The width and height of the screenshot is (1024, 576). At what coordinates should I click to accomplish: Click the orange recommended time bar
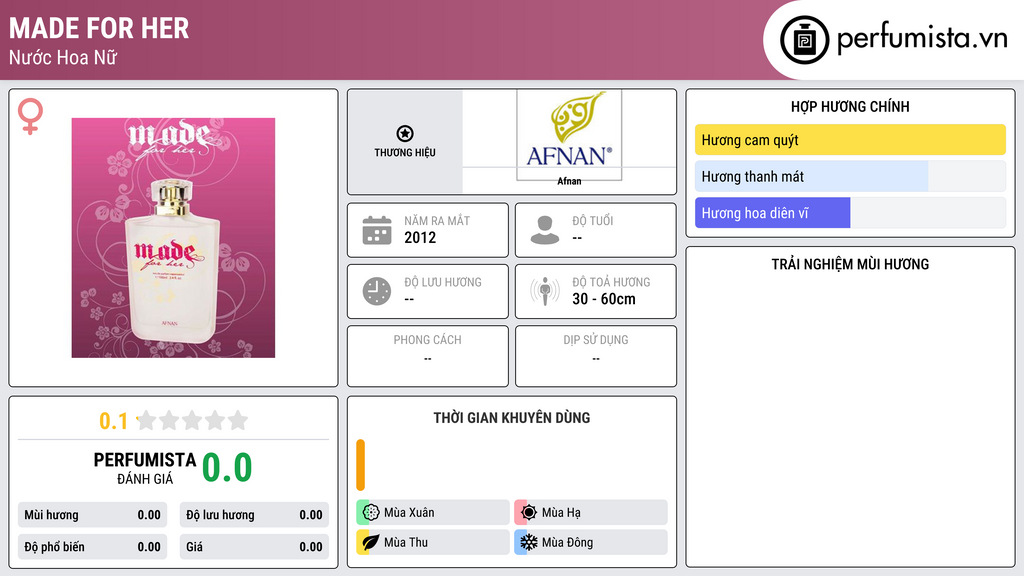(361, 465)
